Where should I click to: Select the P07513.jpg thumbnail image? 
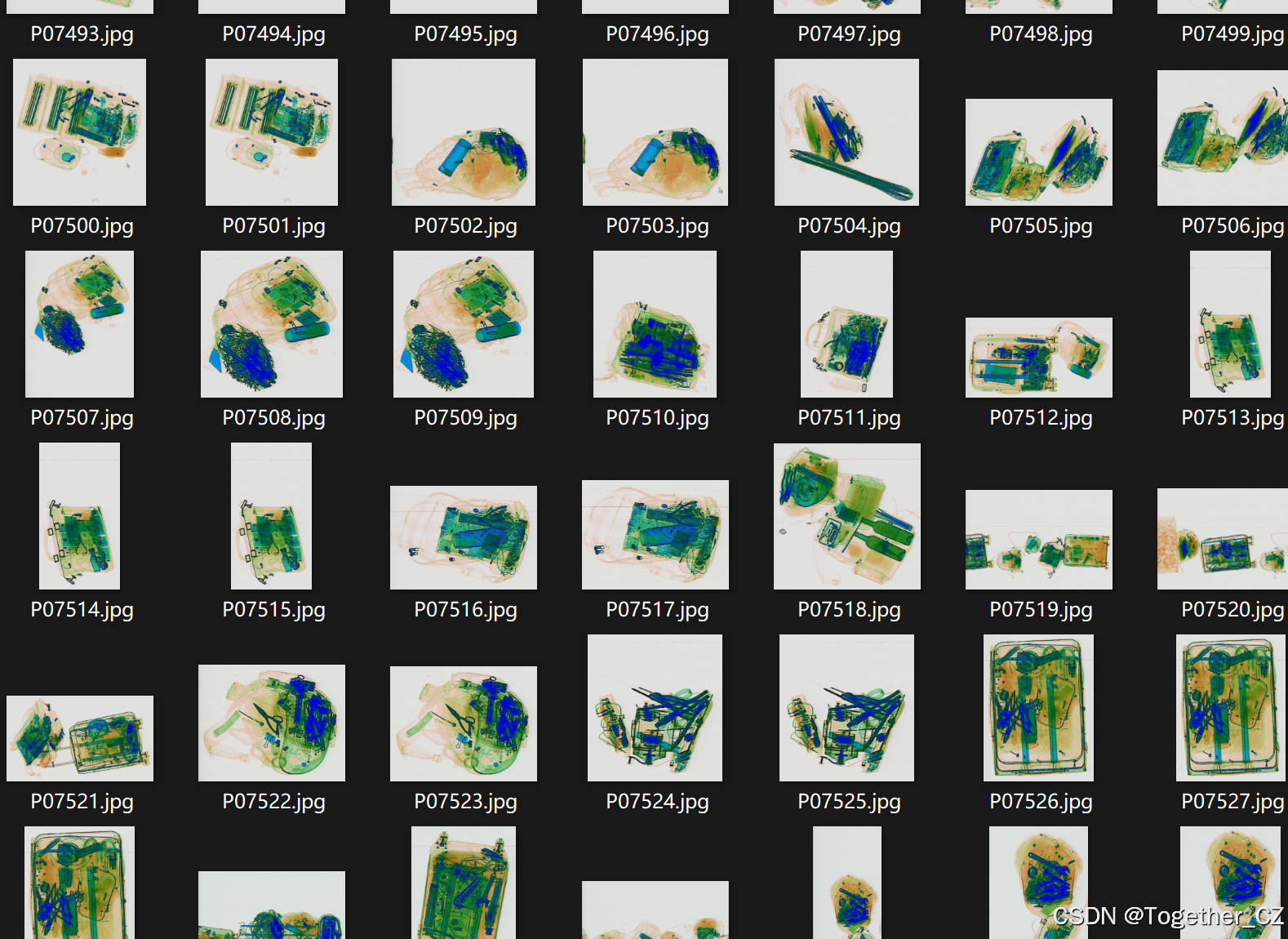tap(1230, 324)
